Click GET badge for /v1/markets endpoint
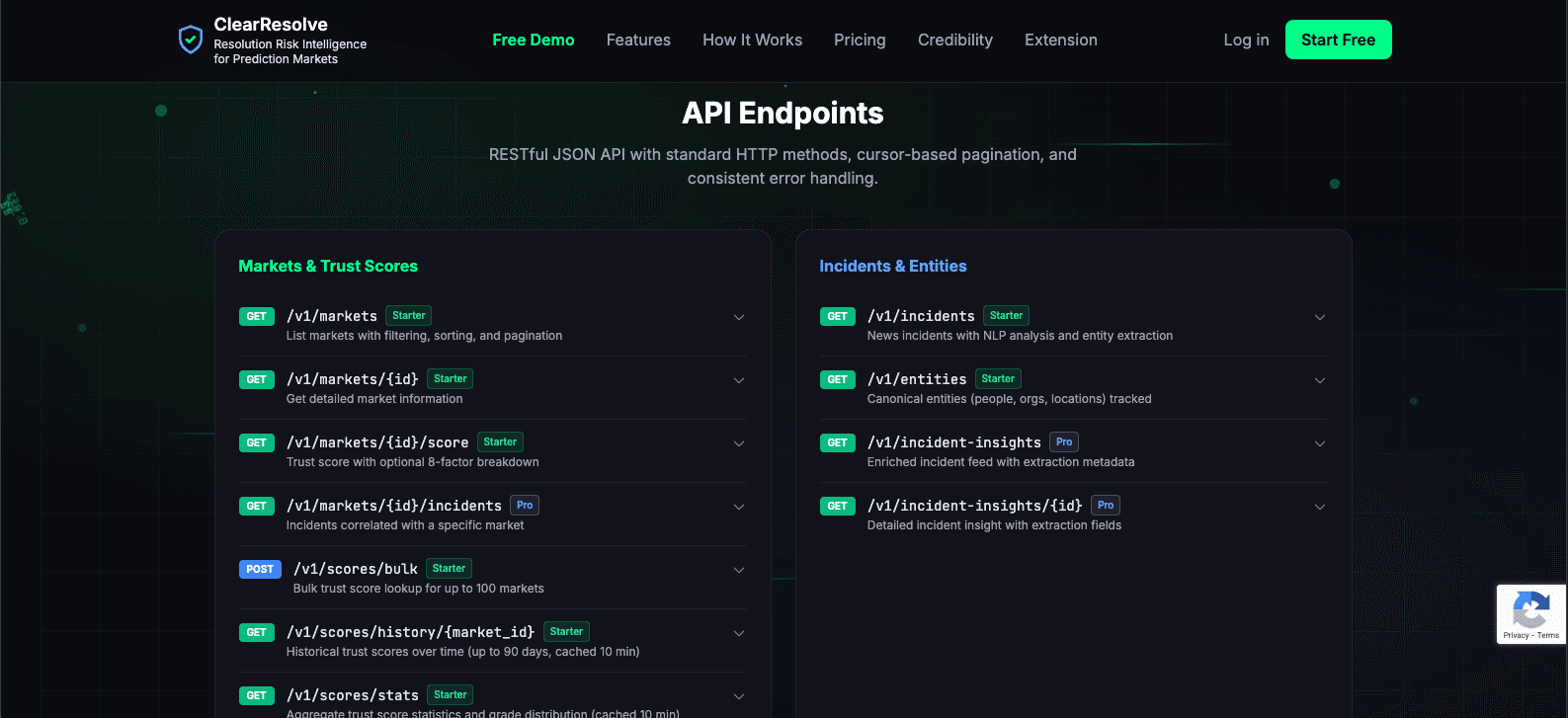The image size is (1568, 718). tap(257, 316)
